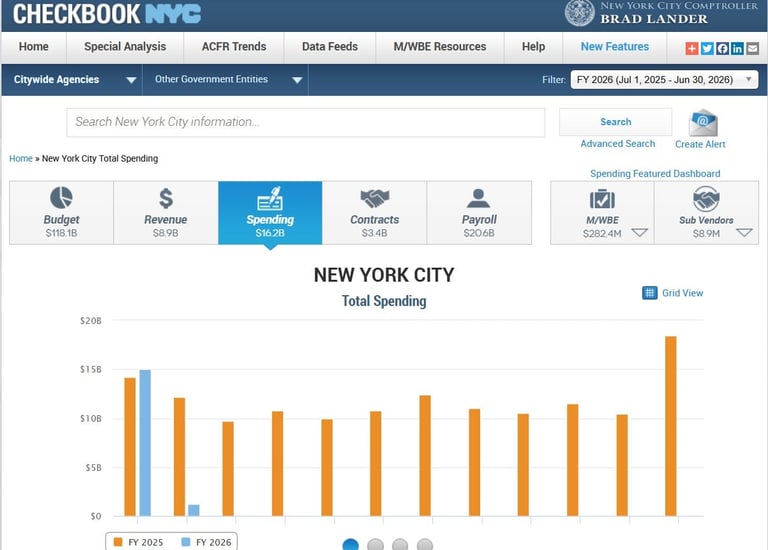Open the ACFR Trends menu
This screenshot has height=550, width=768.
click(234, 47)
